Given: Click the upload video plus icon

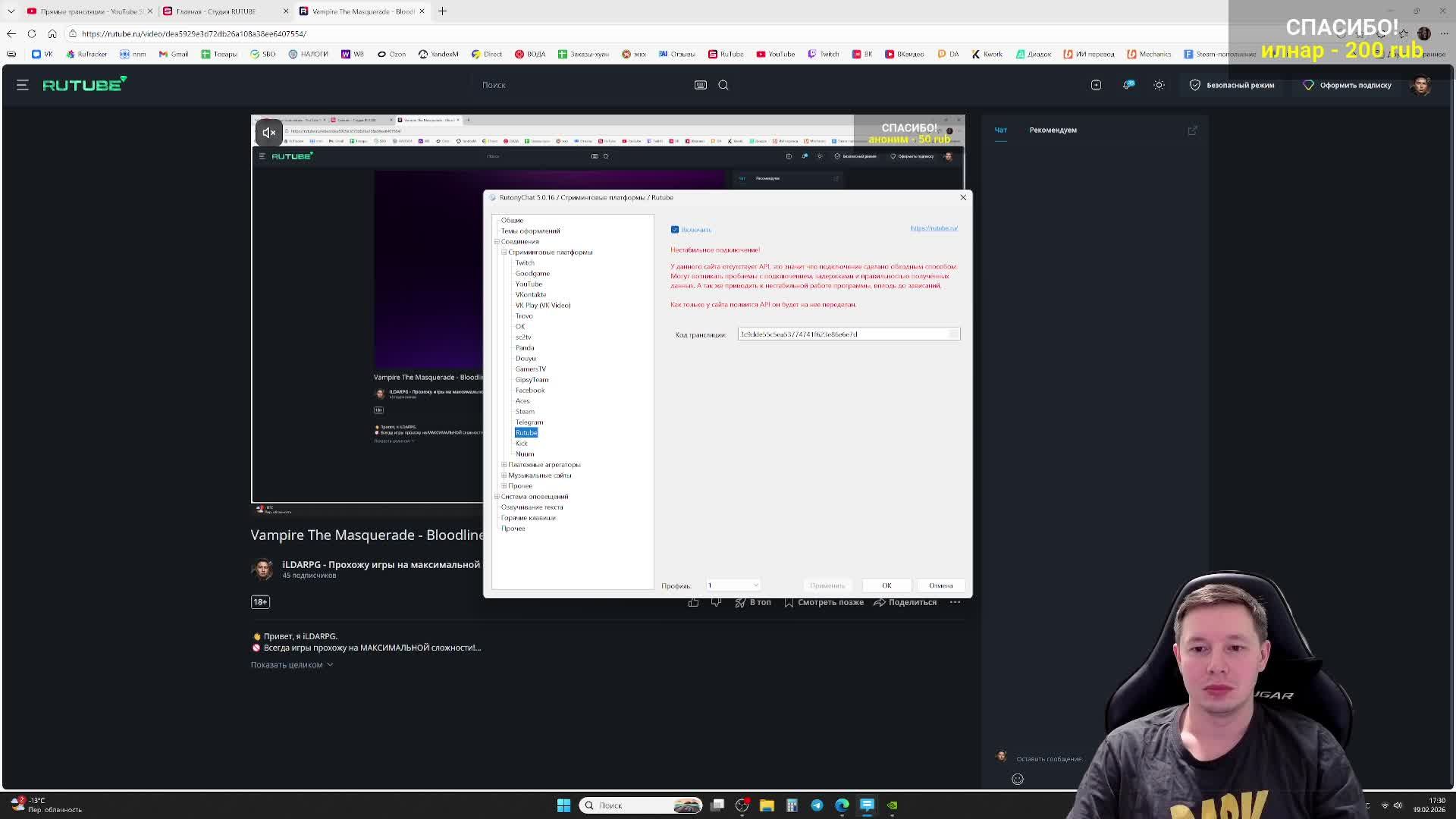Looking at the screenshot, I should pos(1096,85).
